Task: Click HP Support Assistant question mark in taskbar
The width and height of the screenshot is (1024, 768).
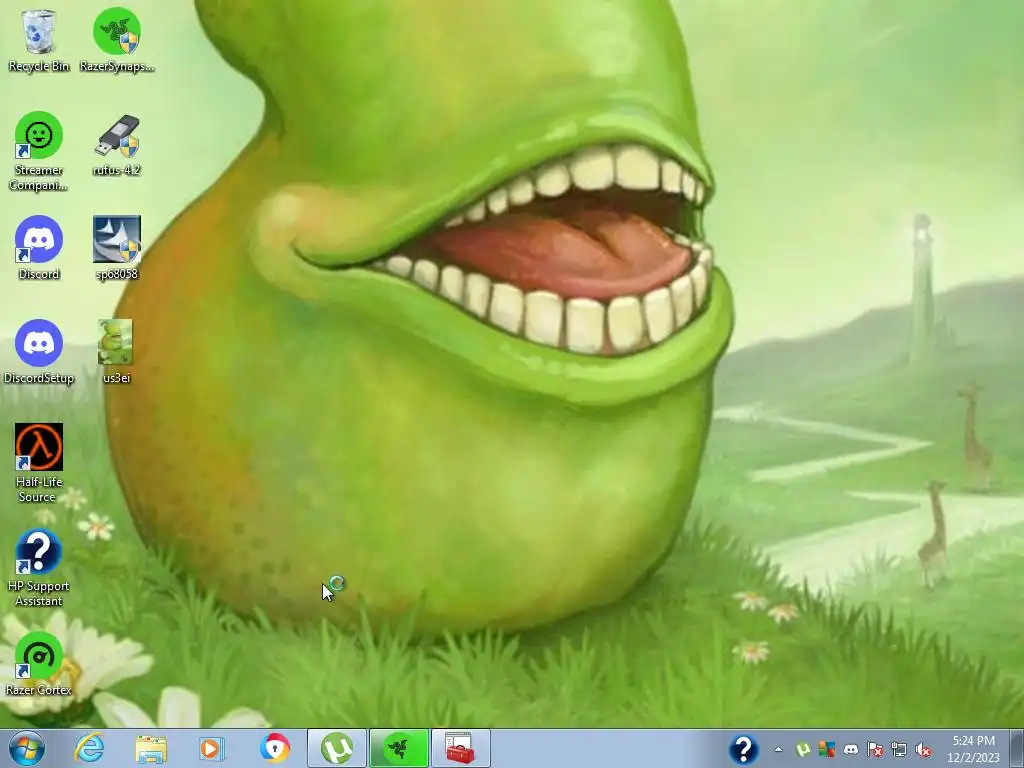Action: click(743, 749)
